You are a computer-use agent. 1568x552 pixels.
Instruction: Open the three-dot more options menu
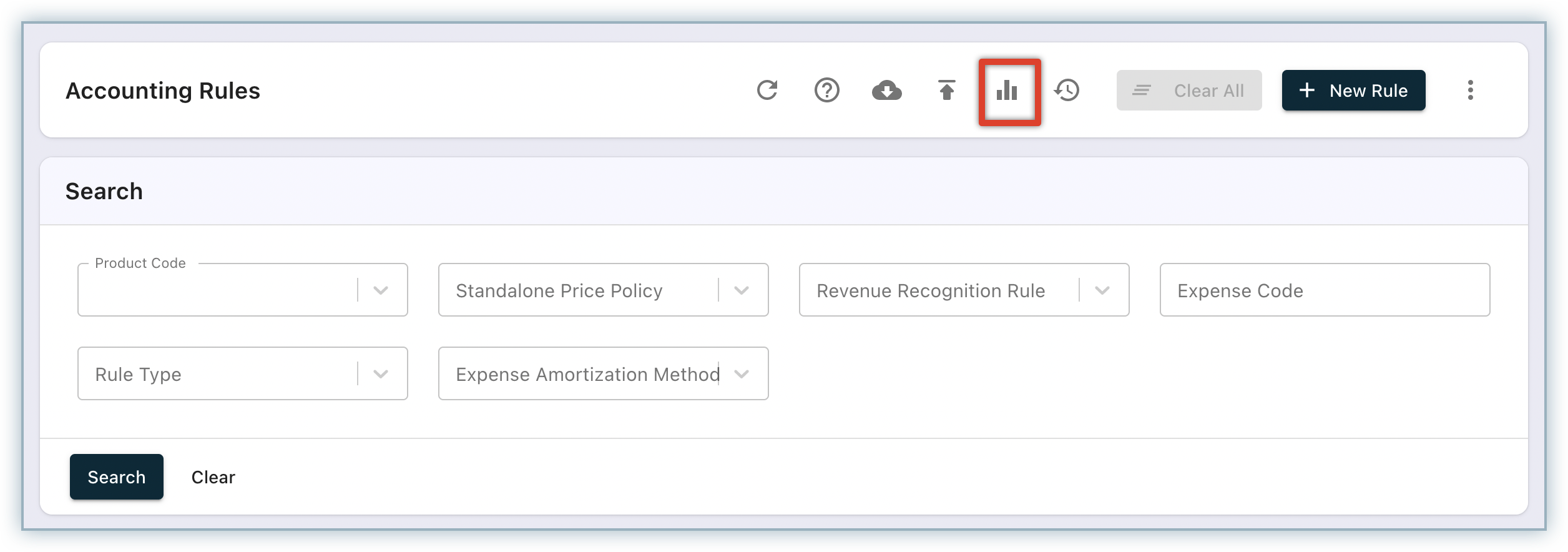tap(1470, 91)
